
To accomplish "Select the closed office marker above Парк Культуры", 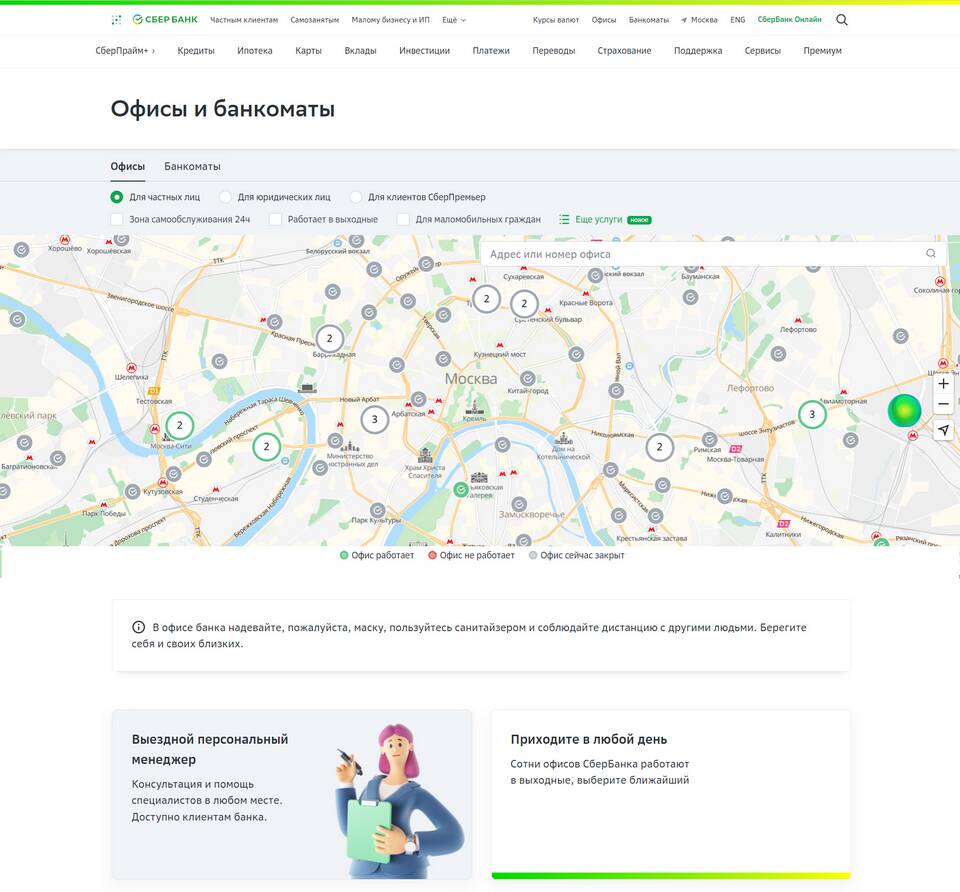I will (x=378, y=510).
